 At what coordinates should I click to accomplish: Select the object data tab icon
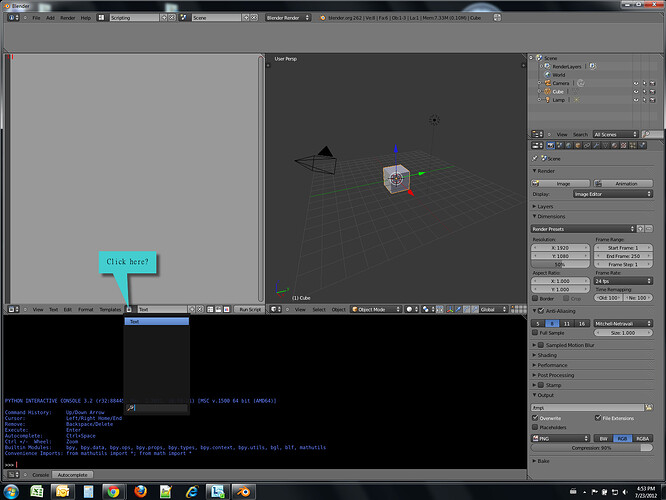point(606,145)
